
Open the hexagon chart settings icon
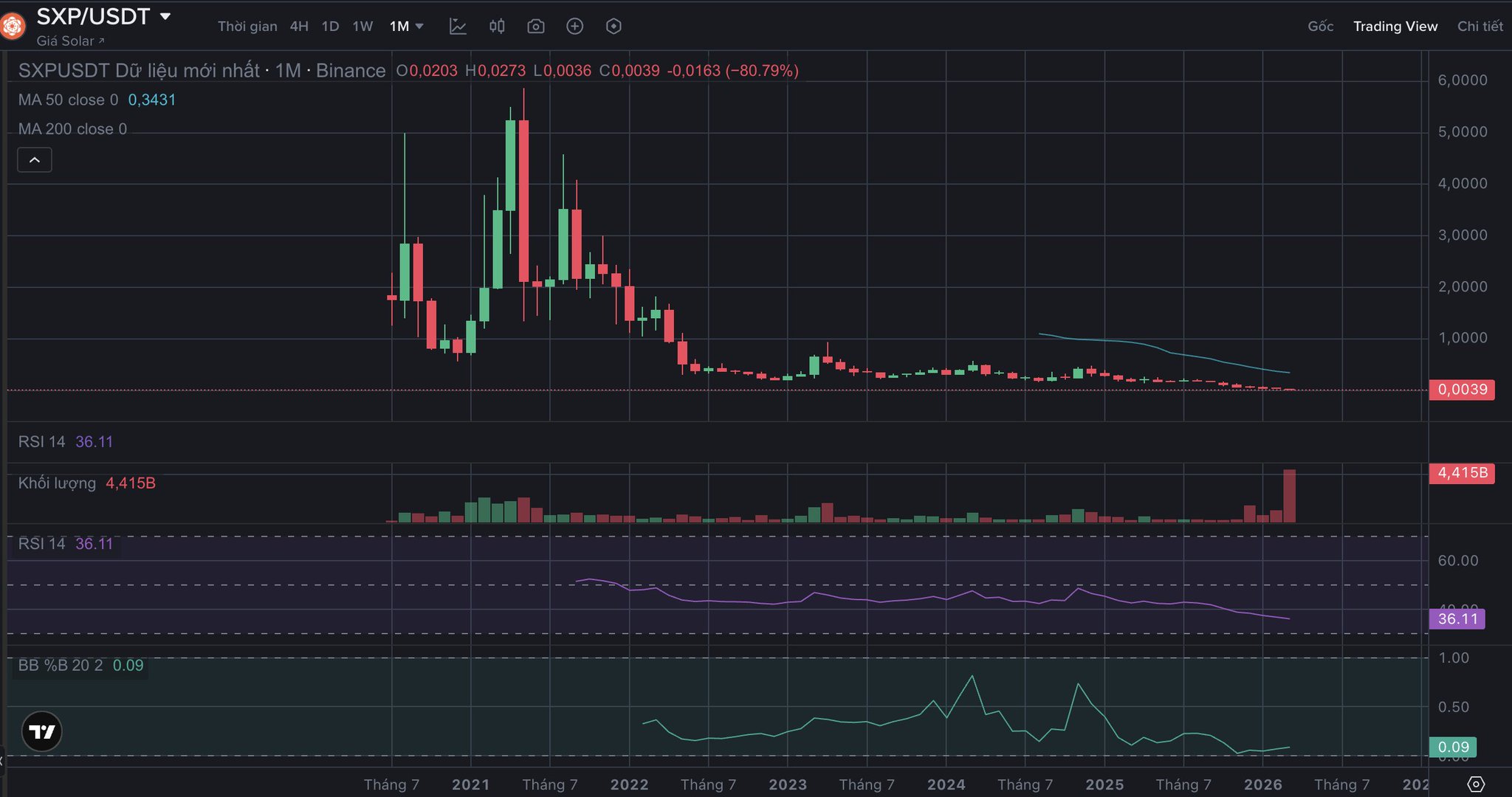(x=614, y=27)
